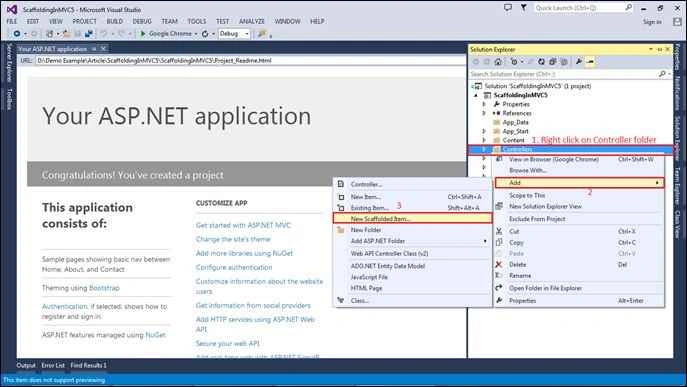
Task: Click the Controller document icon in Add submenu
Action: 341,184
